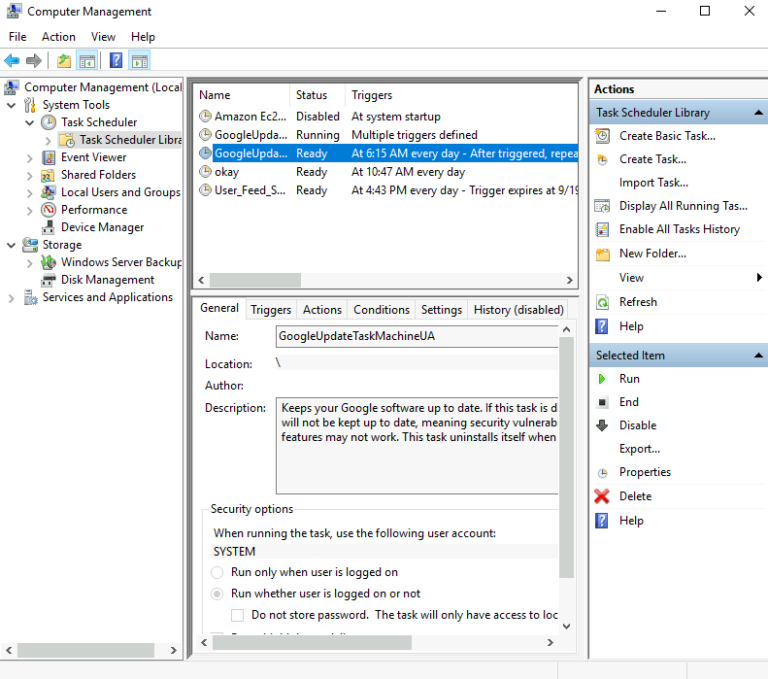Select 'Run only when user is logged on'

pyautogui.click(x=217, y=572)
